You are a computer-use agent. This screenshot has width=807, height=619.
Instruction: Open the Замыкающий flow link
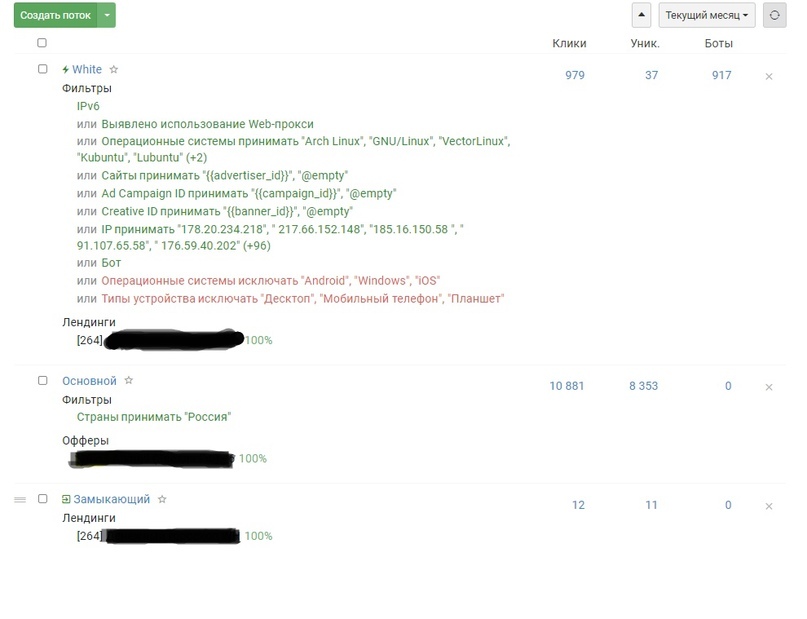pyautogui.click(x=112, y=499)
